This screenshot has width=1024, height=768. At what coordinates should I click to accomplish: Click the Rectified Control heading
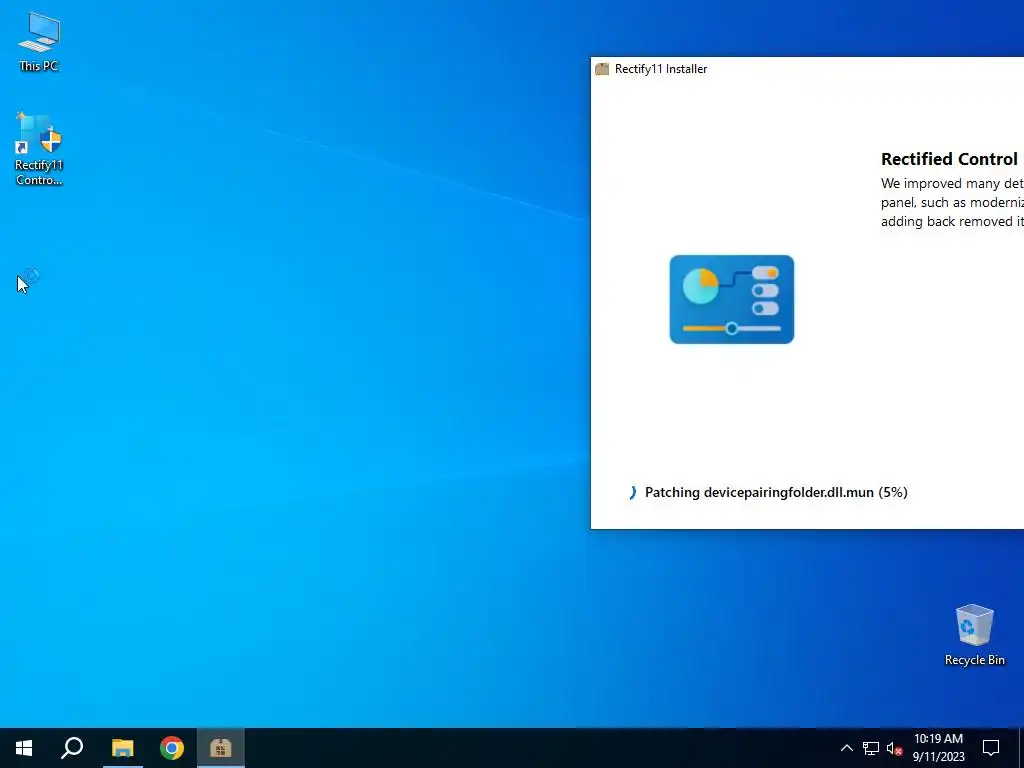(952, 159)
